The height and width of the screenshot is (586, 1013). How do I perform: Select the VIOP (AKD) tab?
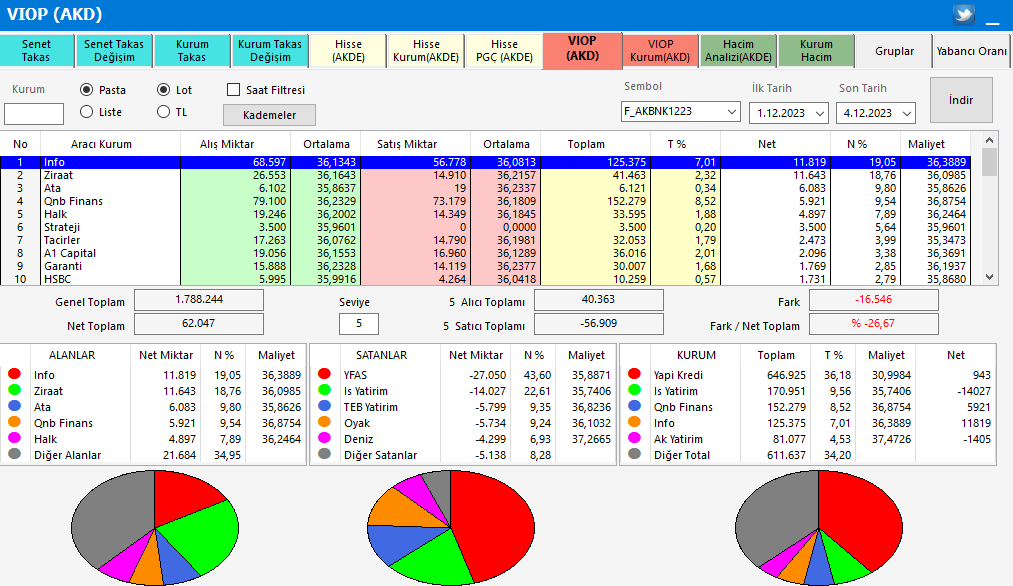[582, 49]
